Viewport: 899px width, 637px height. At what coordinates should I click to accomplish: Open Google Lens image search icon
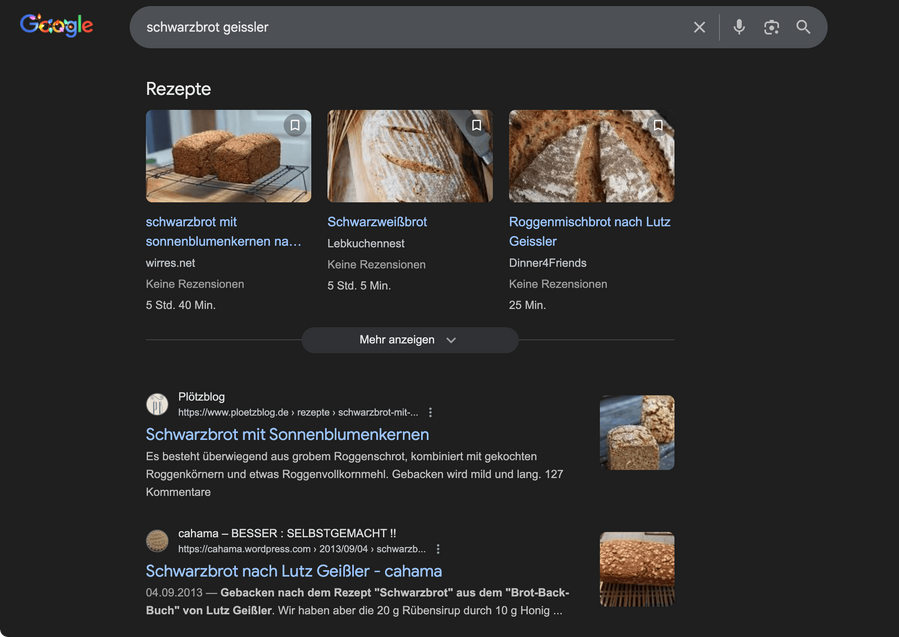click(771, 26)
